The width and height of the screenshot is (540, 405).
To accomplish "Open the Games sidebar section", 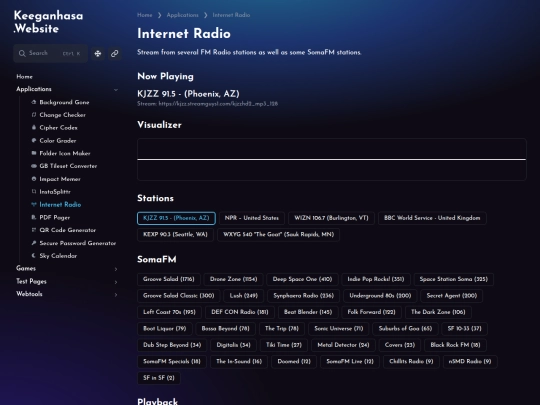I will pos(26,268).
